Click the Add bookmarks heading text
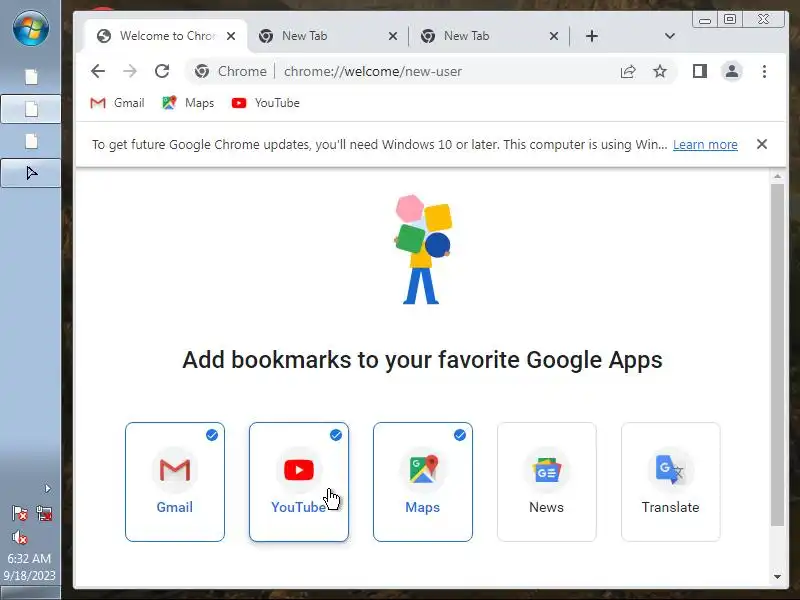Image resolution: width=800 pixels, height=600 pixels. (422, 360)
